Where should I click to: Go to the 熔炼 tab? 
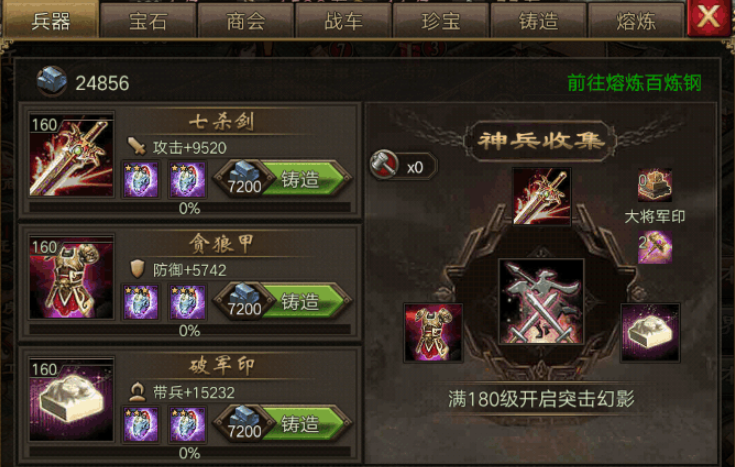[636, 22]
